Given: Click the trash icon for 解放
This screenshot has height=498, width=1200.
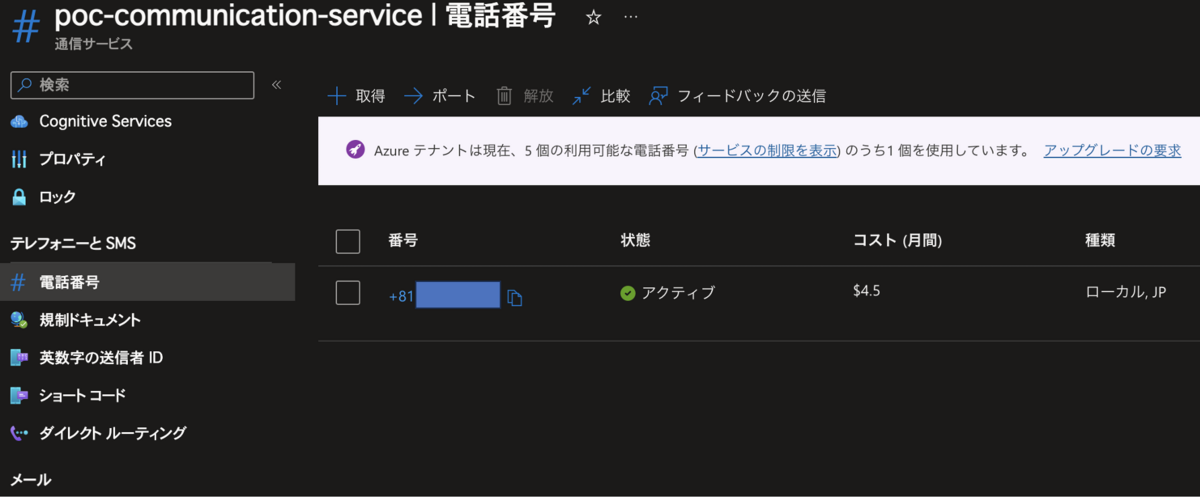Looking at the screenshot, I should point(505,96).
